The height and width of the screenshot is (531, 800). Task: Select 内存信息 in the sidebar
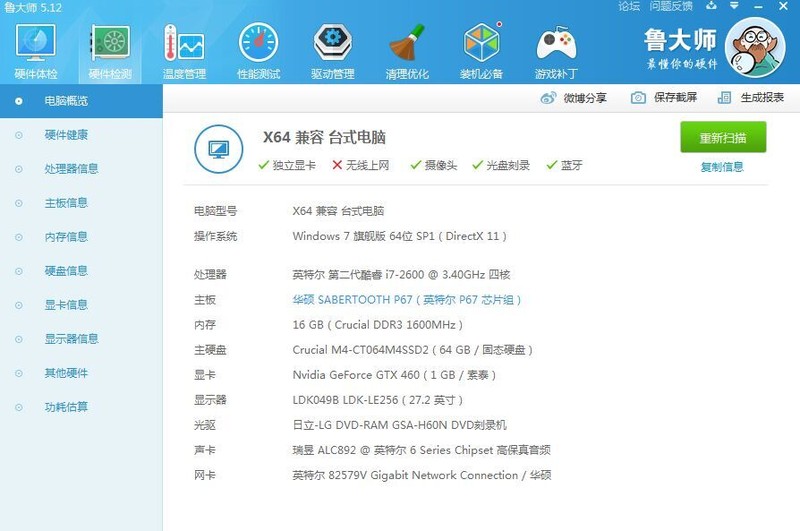(81, 237)
